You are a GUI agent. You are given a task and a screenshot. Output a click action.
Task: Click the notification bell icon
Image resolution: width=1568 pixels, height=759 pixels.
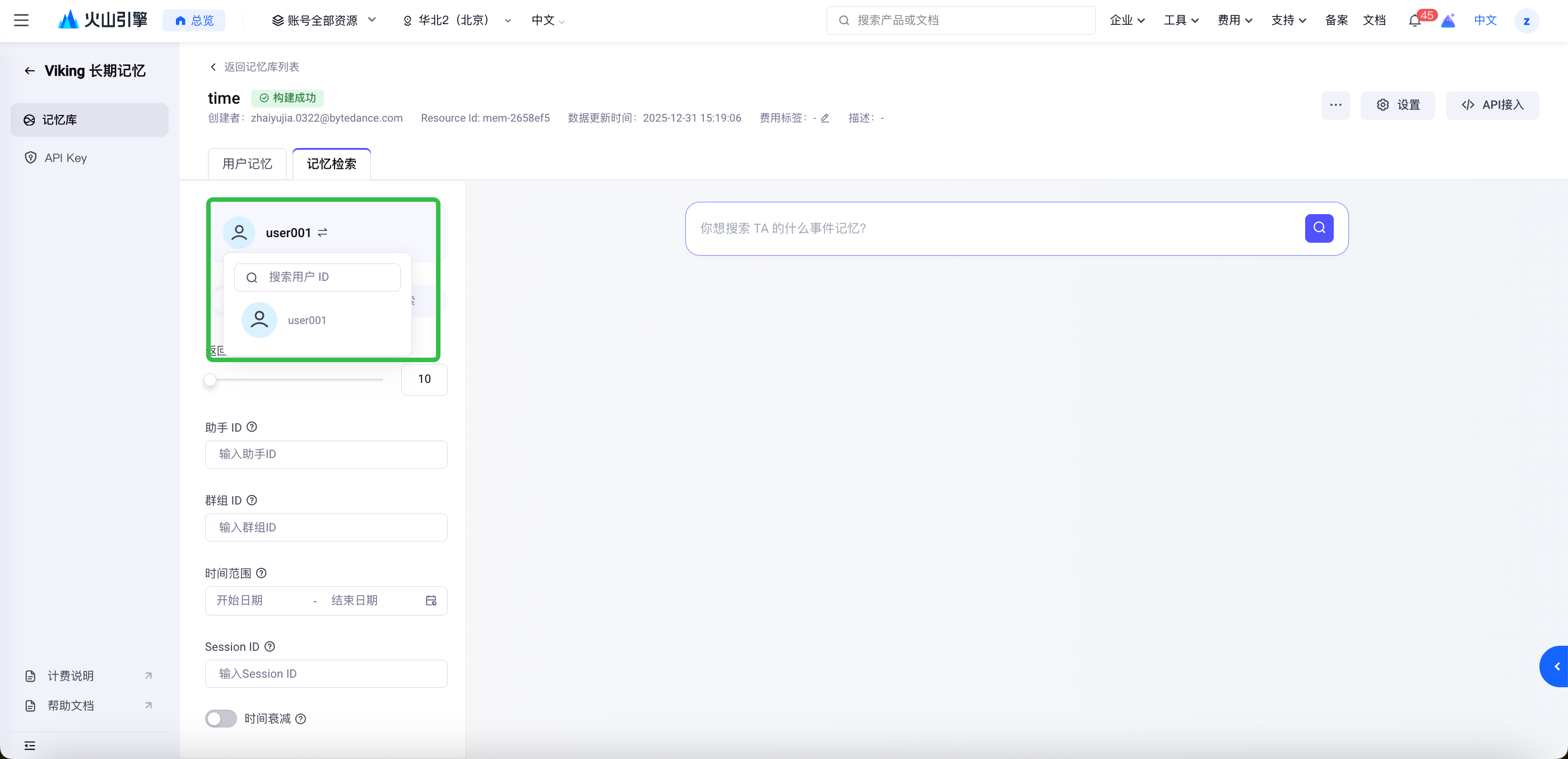pos(1414,21)
